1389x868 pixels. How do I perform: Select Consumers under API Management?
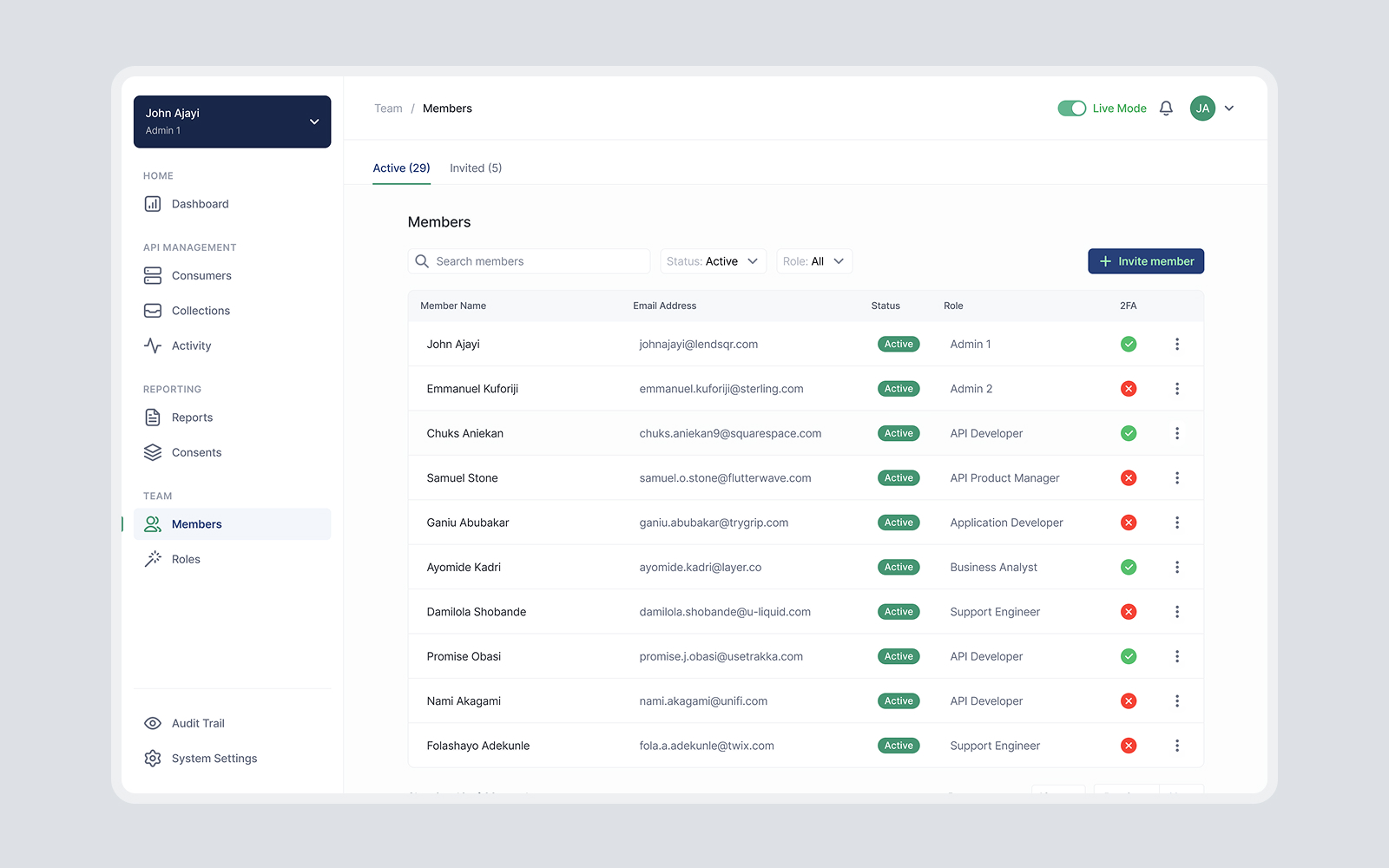click(x=201, y=275)
